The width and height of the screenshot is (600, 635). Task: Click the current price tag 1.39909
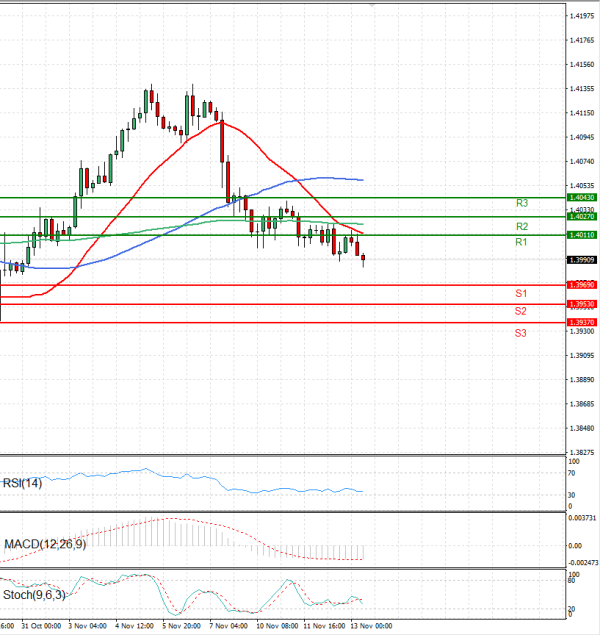pyautogui.click(x=582, y=260)
